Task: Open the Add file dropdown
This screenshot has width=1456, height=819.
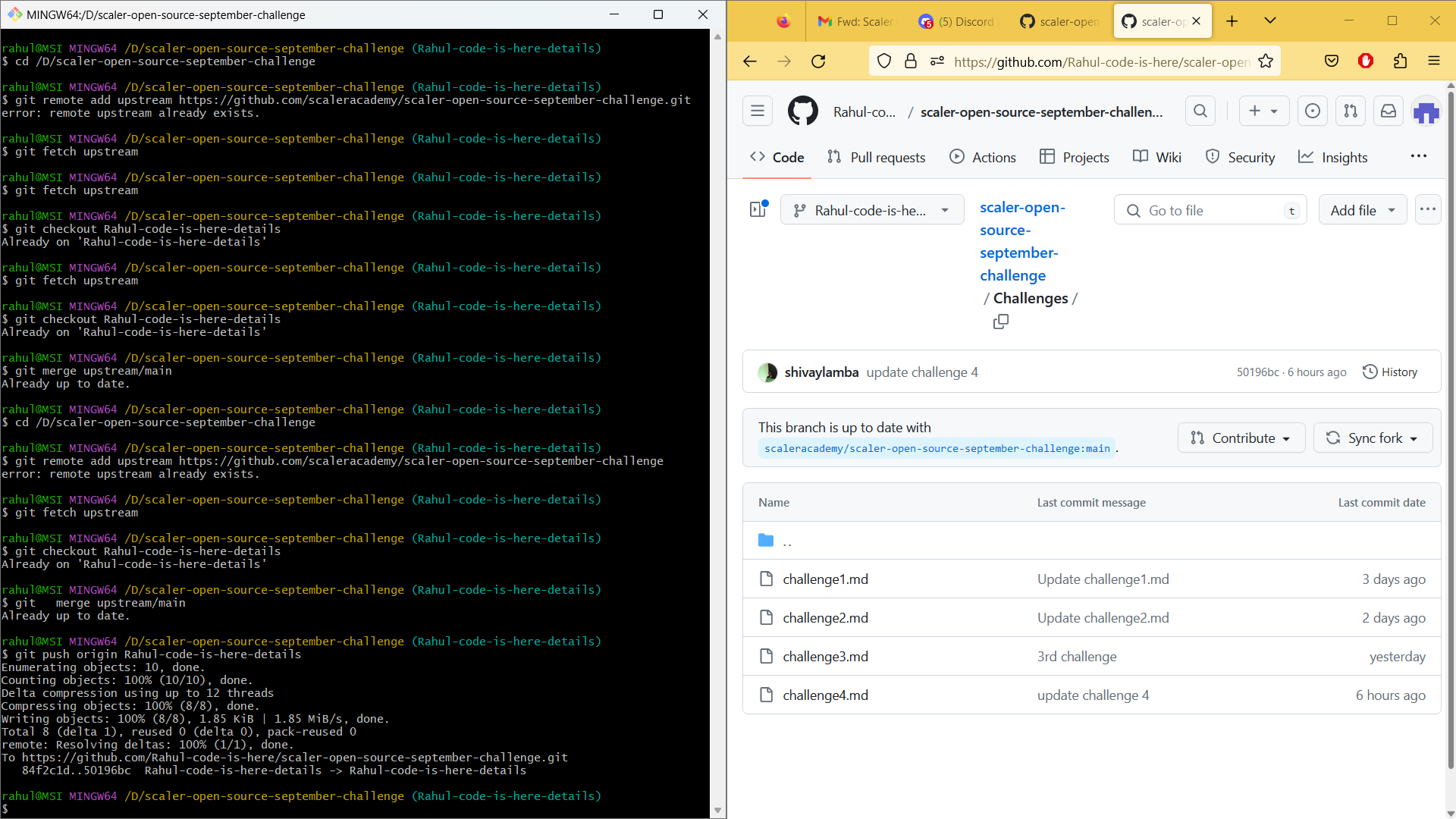Action: pyautogui.click(x=1362, y=210)
